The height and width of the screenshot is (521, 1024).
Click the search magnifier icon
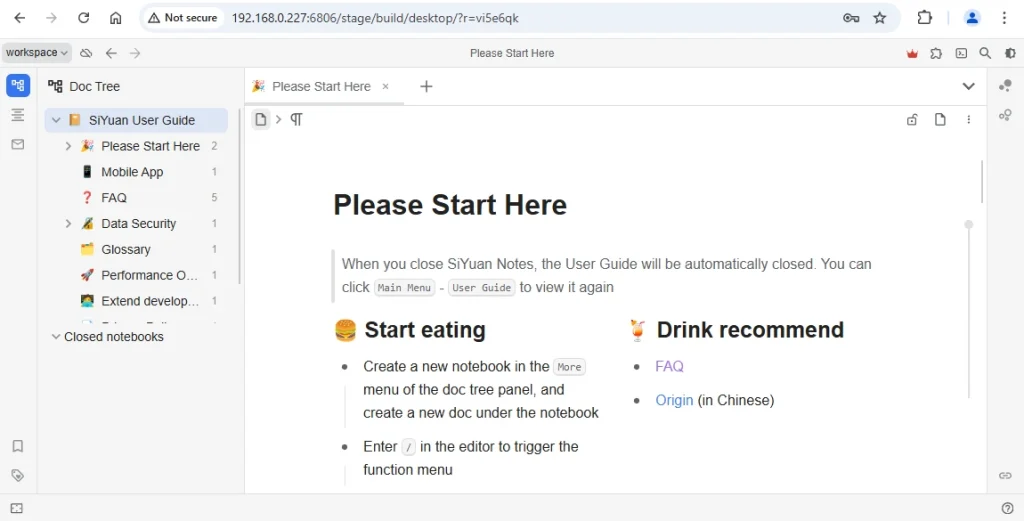[x=985, y=53]
